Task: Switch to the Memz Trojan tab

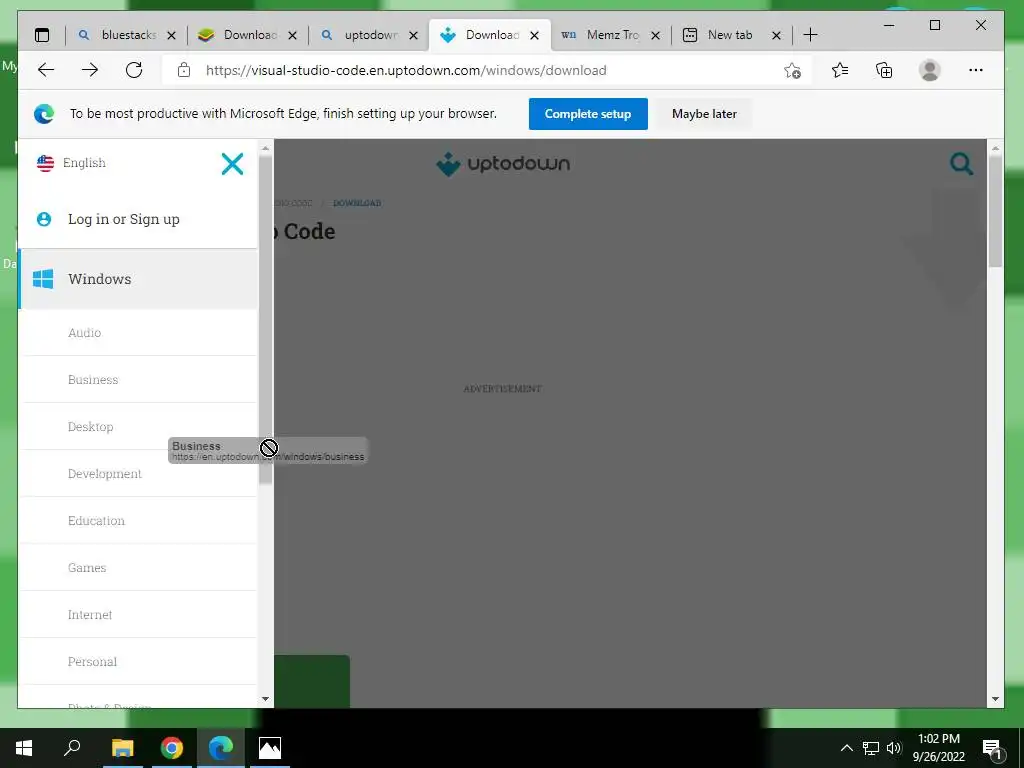Action: point(611,35)
